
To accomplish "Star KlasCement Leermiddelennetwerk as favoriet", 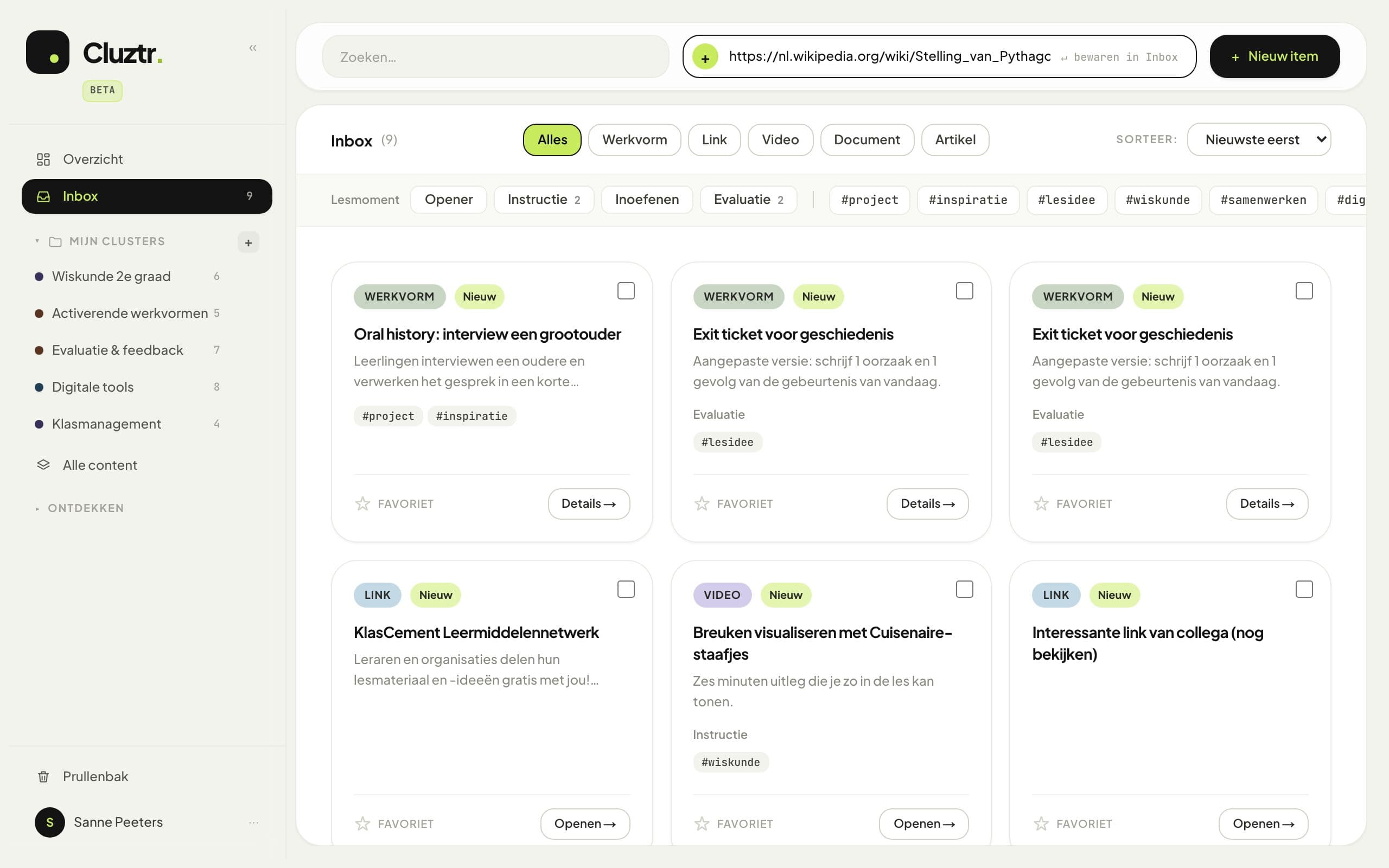I will (x=363, y=824).
